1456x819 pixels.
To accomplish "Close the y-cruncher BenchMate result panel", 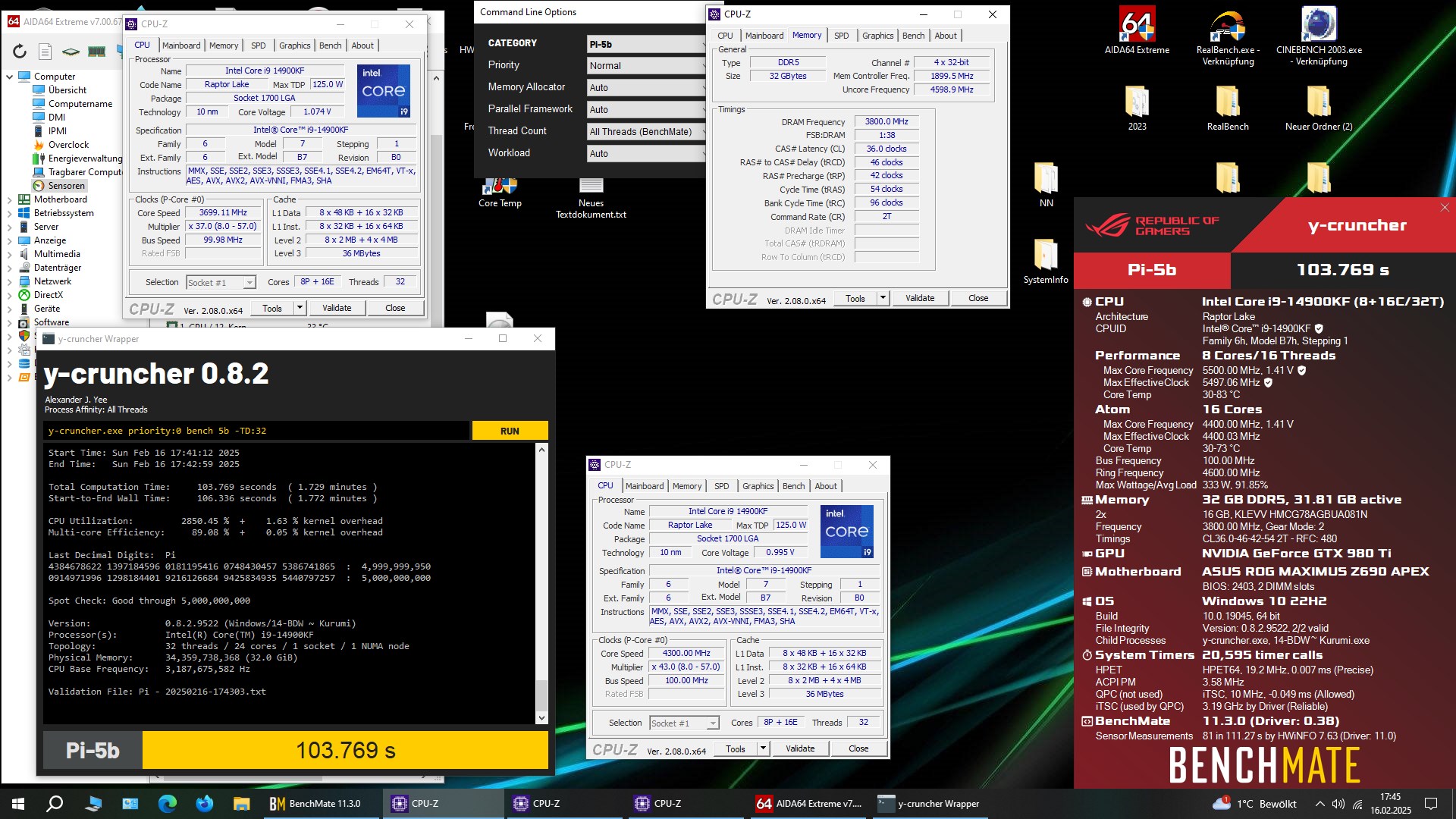I will coord(1445,208).
